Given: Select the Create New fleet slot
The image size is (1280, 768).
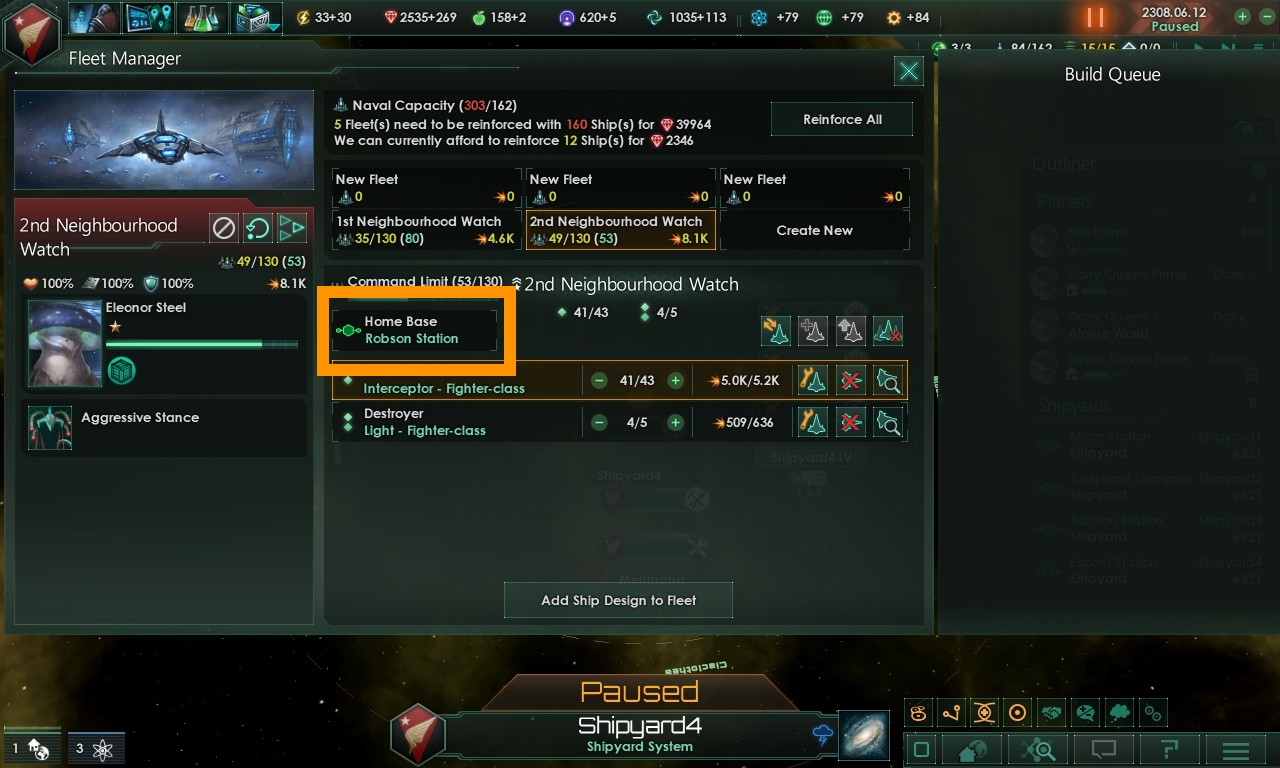Looking at the screenshot, I should click(814, 230).
